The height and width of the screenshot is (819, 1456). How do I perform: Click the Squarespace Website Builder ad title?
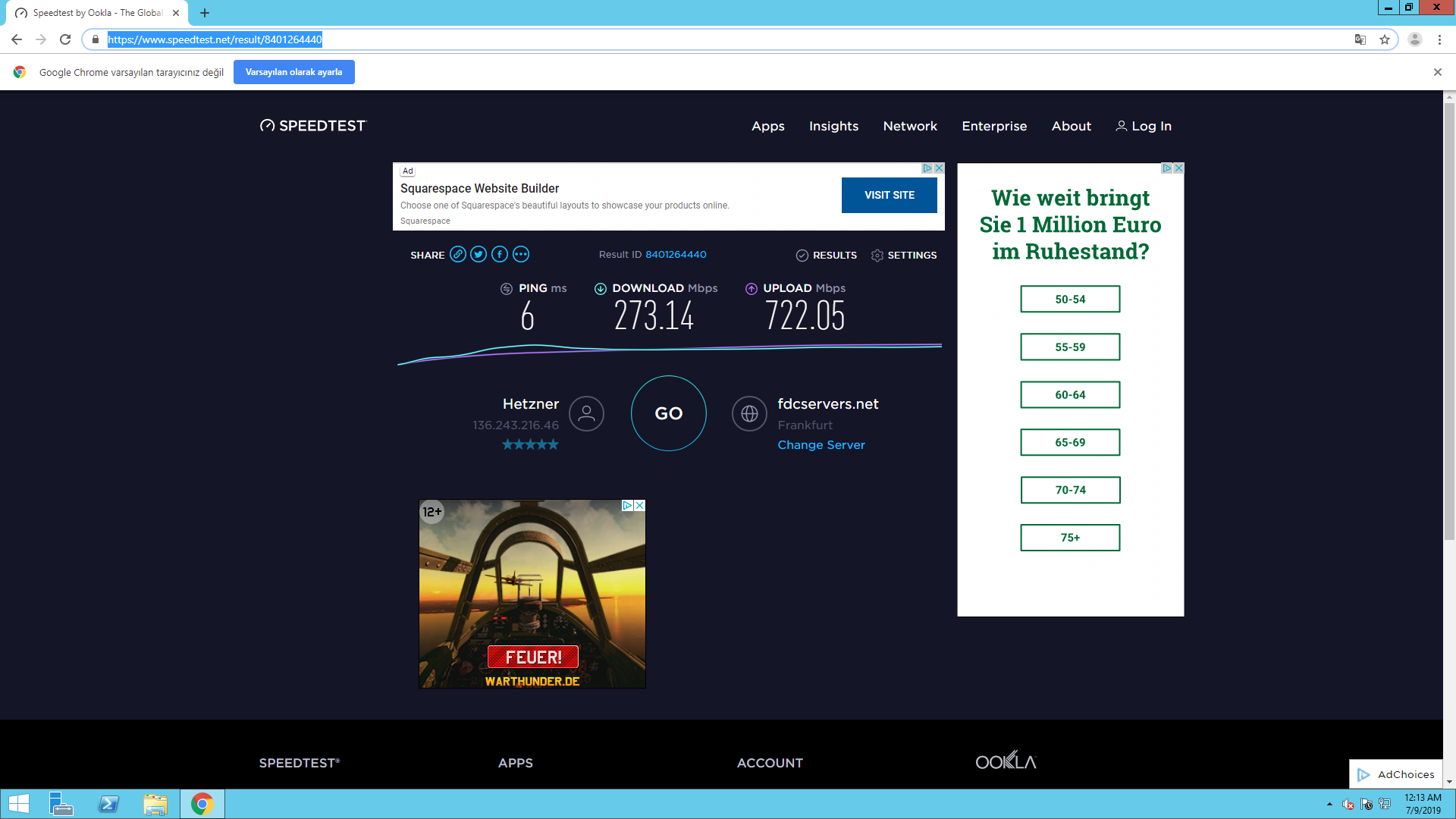click(479, 188)
